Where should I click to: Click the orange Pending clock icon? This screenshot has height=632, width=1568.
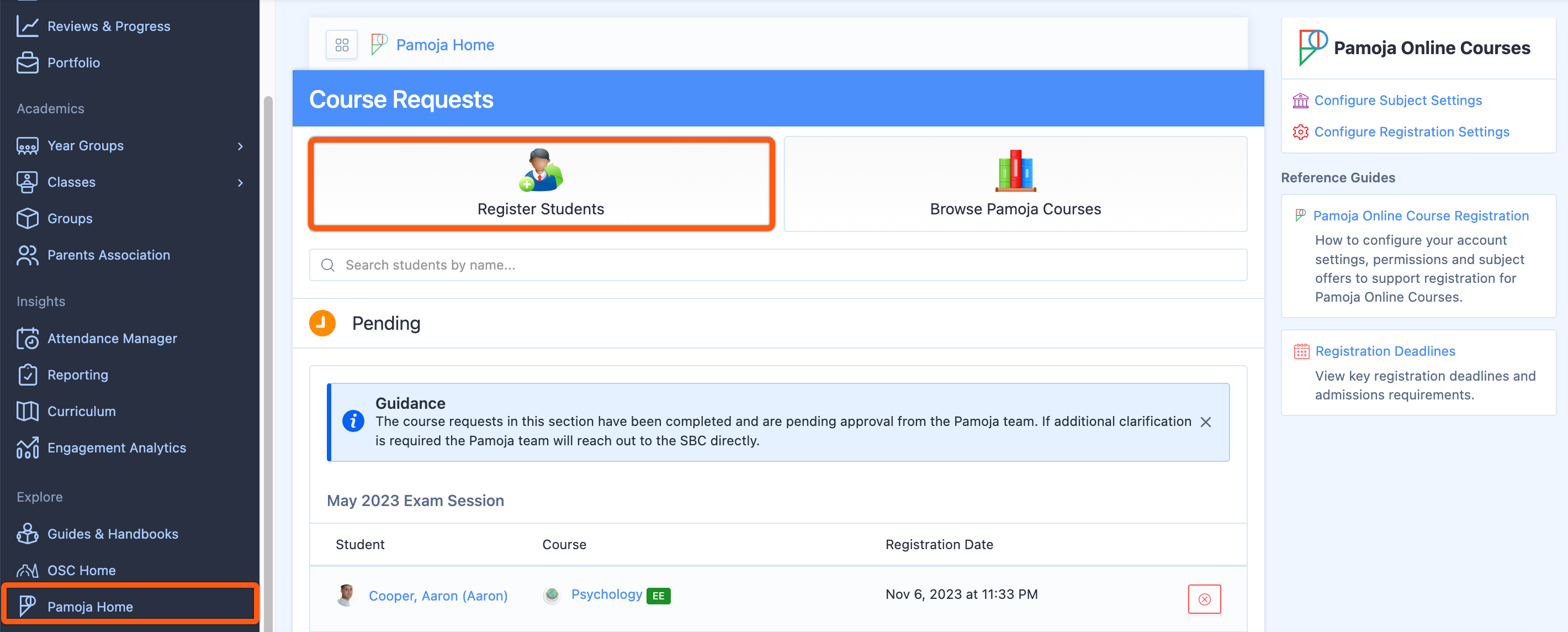pos(322,323)
